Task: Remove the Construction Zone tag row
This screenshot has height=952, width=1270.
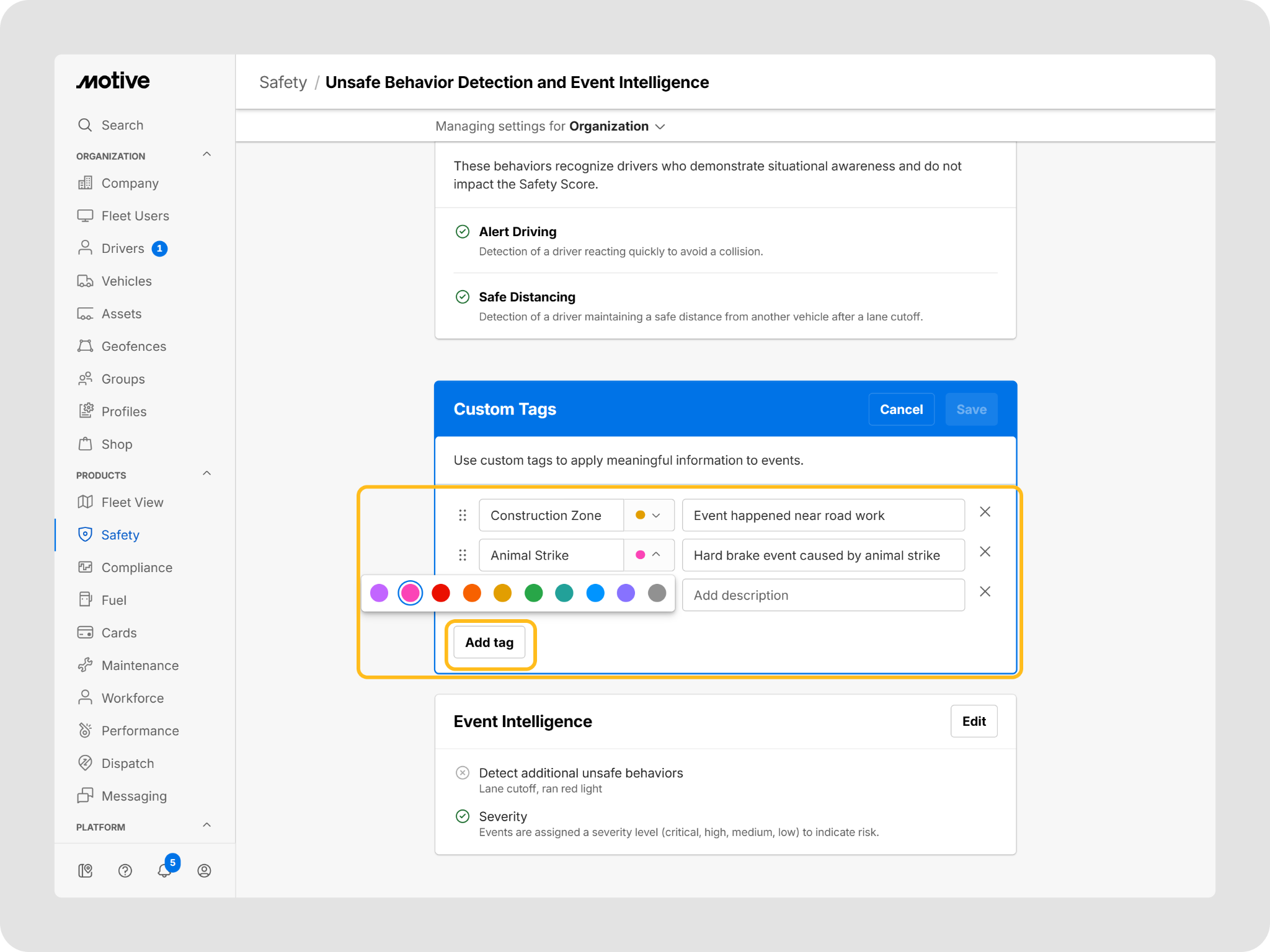Action: pyautogui.click(x=985, y=512)
